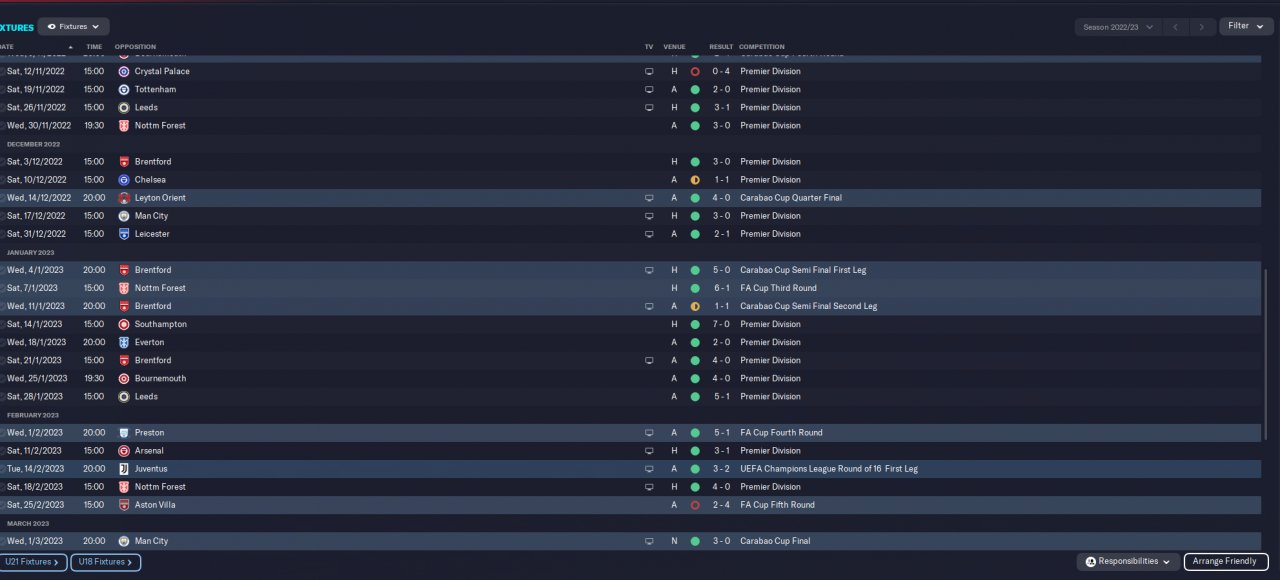Click the Juventus club badge
1280x580 pixels.
[124, 469]
